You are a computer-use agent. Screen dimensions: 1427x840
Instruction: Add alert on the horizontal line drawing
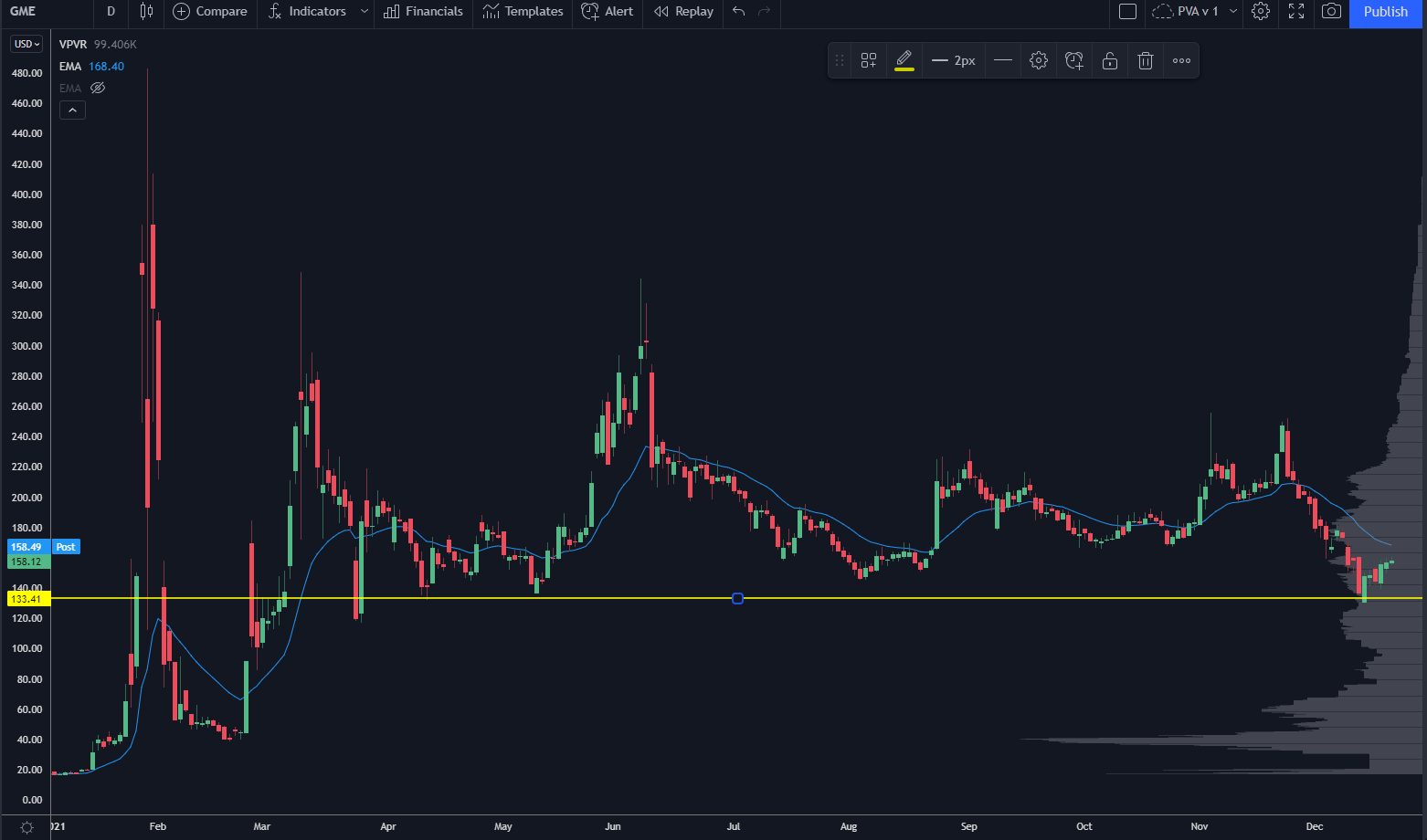tap(1074, 60)
